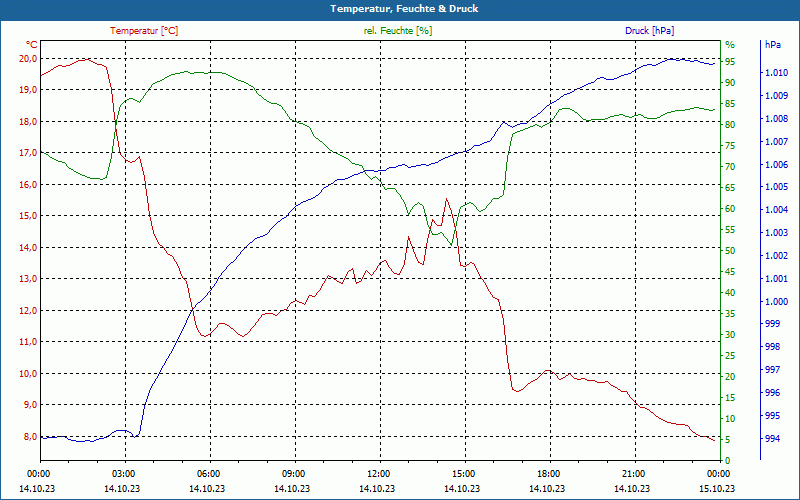
Task: Click the 21:00 time axis label
Action: pos(632,473)
